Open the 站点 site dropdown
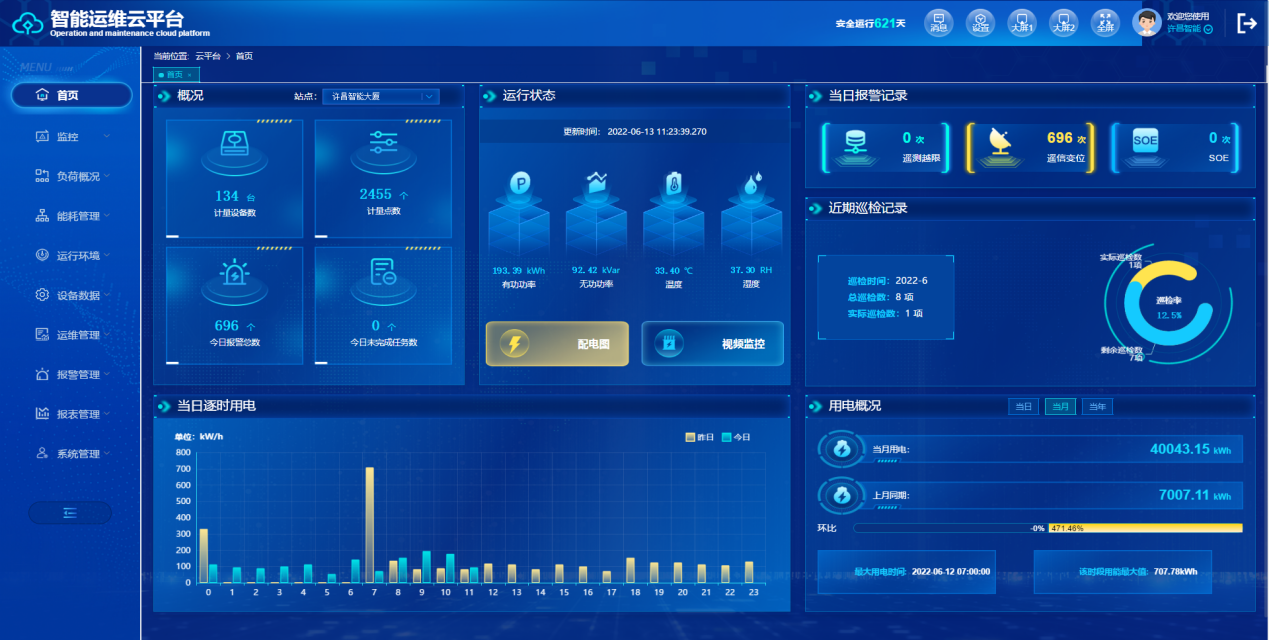The height and width of the screenshot is (640, 1269). (380, 97)
